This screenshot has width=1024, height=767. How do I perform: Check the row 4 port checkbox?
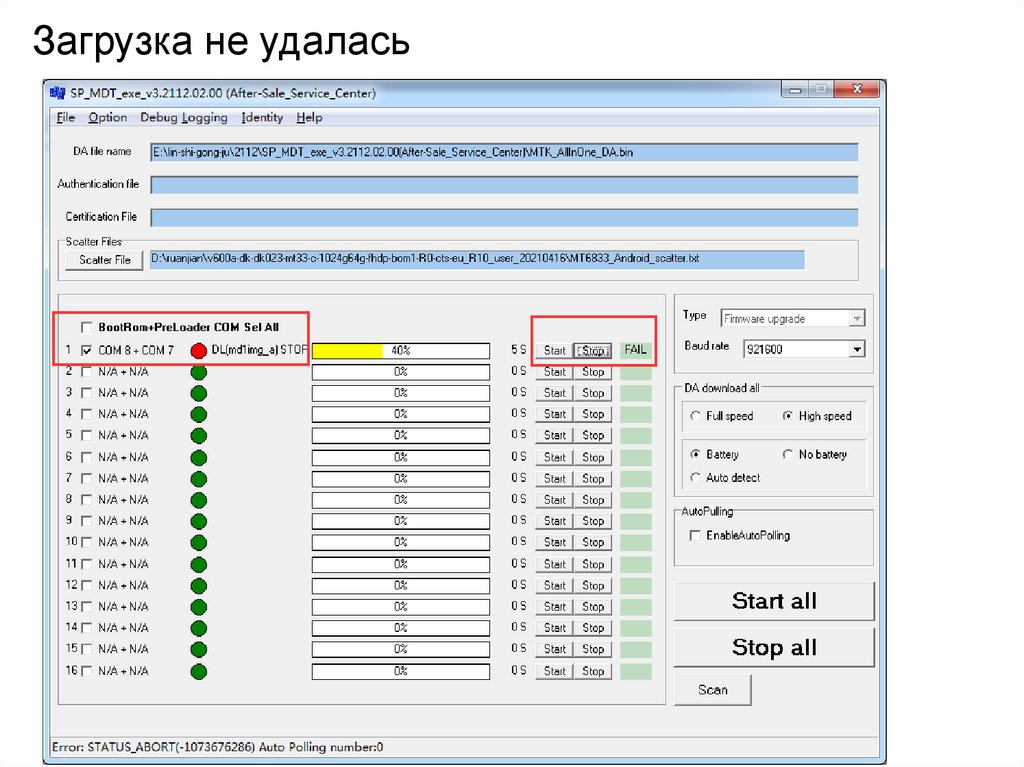86,414
